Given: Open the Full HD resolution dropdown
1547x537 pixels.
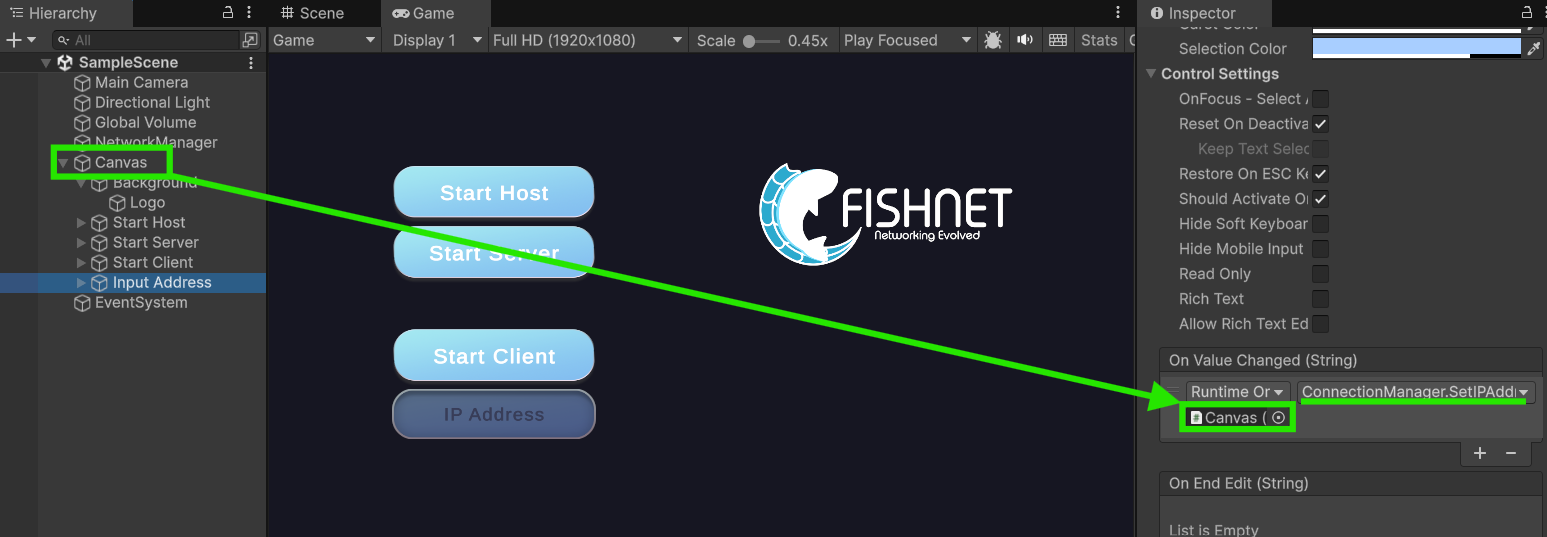Looking at the screenshot, I should (x=587, y=40).
